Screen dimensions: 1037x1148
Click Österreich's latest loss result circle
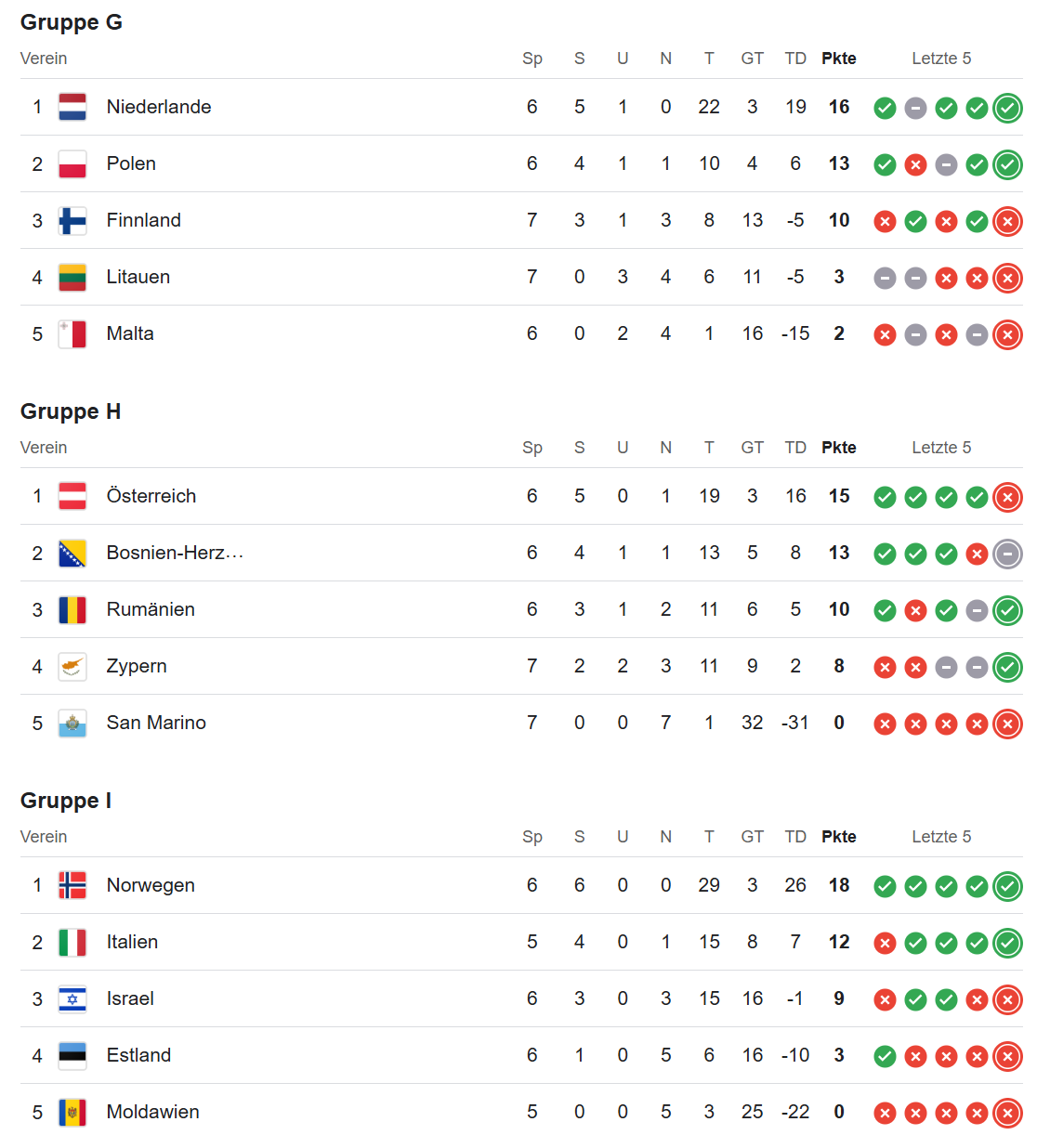click(1007, 497)
